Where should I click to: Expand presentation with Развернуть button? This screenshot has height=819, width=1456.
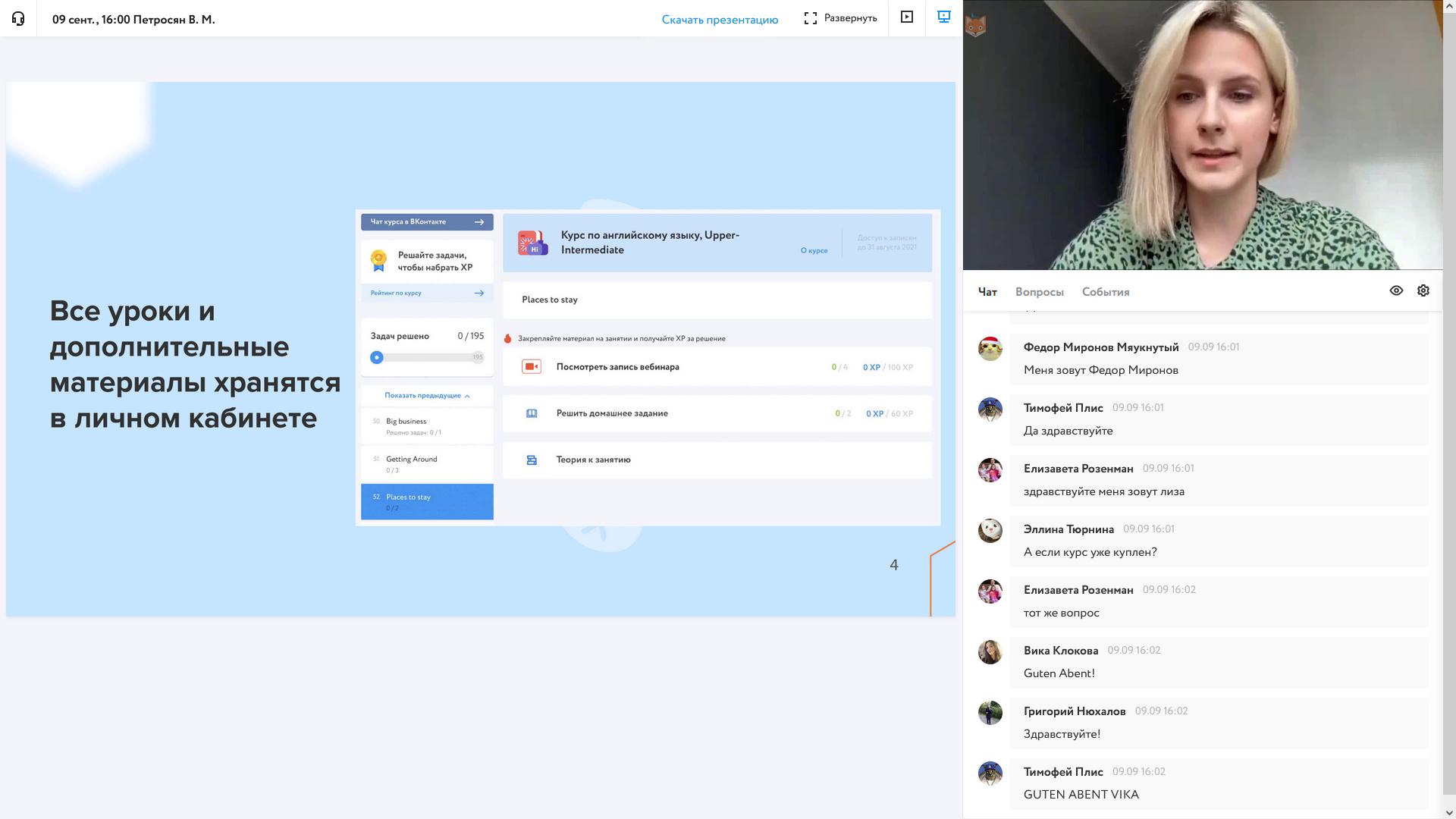840,18
